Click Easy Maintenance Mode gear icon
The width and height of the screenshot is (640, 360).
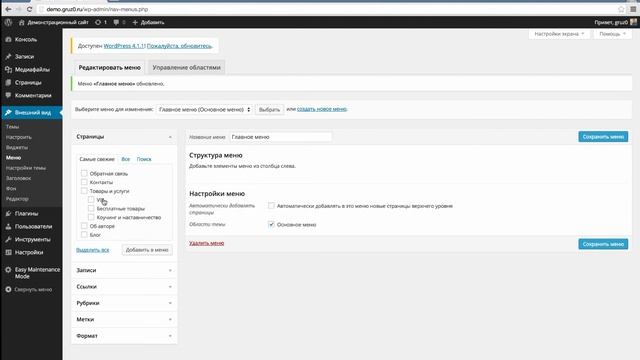point(8,270)
